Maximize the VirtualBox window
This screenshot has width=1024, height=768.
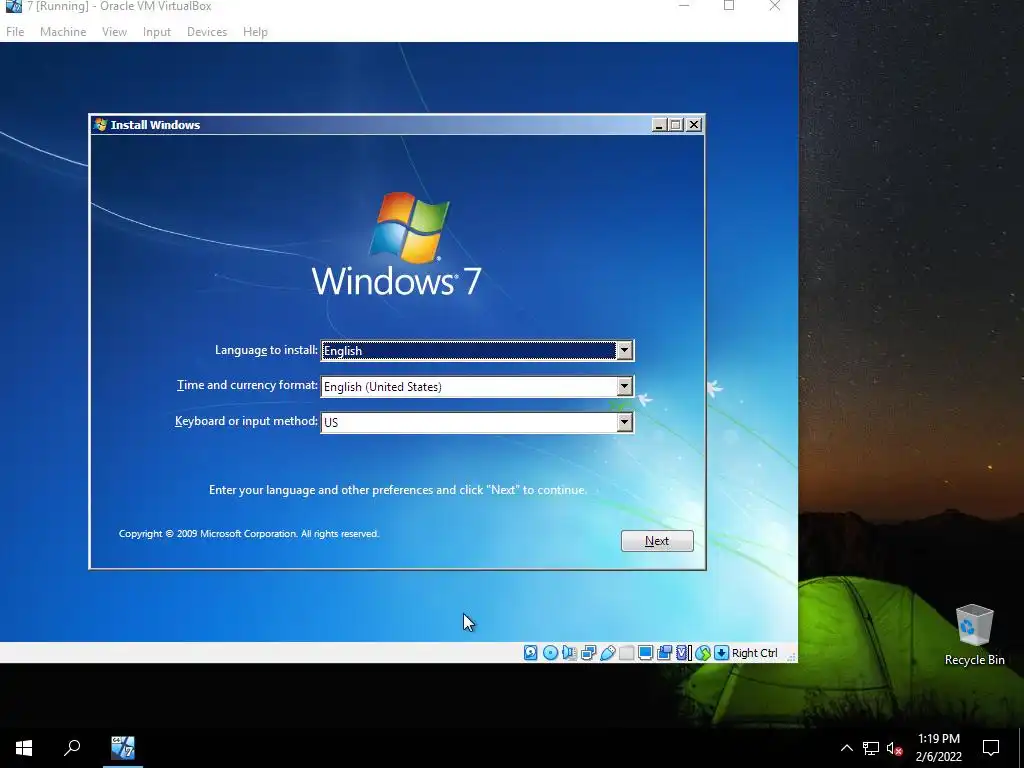point(729,6)
